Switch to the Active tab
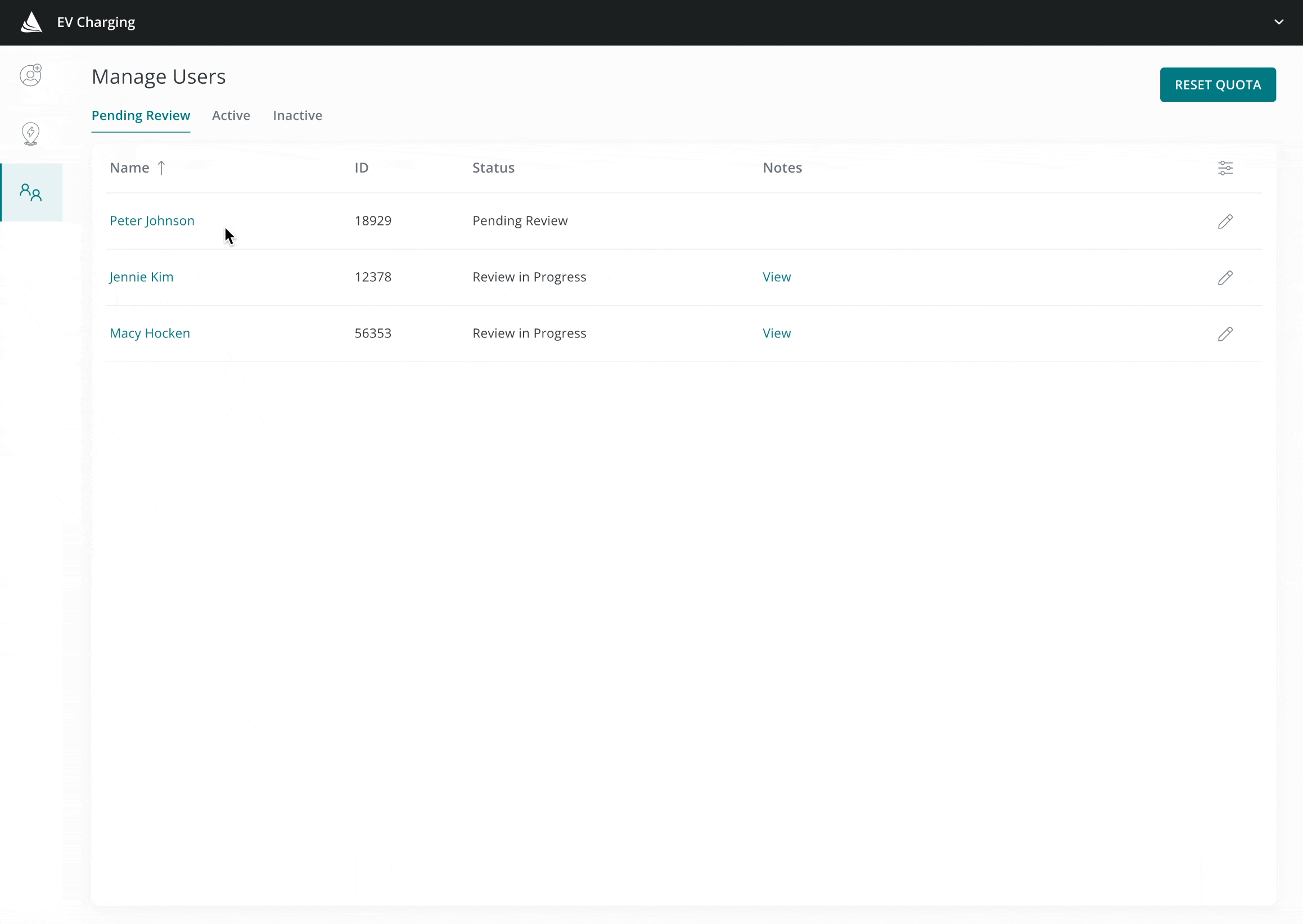1303x924 pixels. click(x=231, y=115)
